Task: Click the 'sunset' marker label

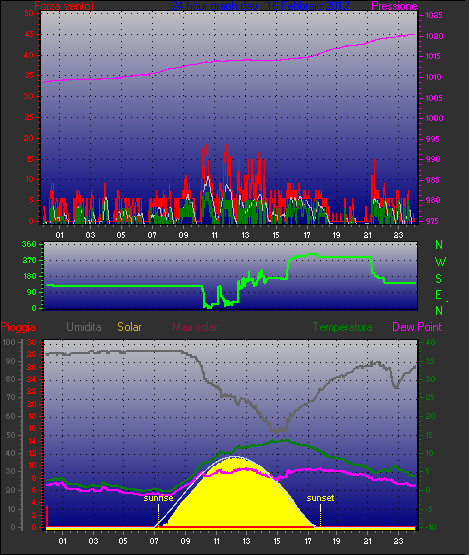Action: (x=320, y=498)
